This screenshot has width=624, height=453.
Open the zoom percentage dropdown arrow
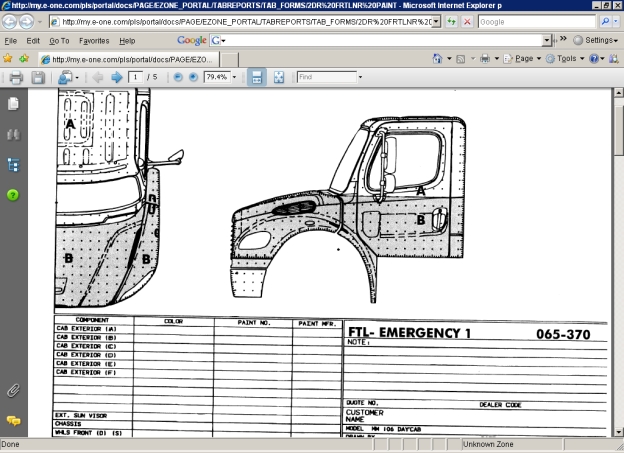pos(234,77)
